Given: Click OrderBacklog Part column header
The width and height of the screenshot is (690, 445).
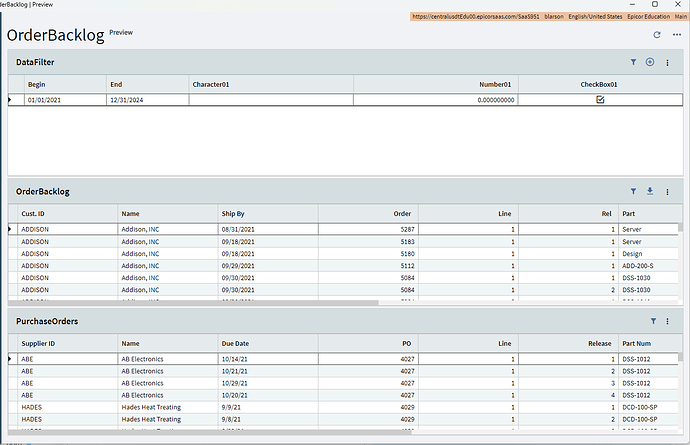Looking at the screenshot, I should 648,214.
